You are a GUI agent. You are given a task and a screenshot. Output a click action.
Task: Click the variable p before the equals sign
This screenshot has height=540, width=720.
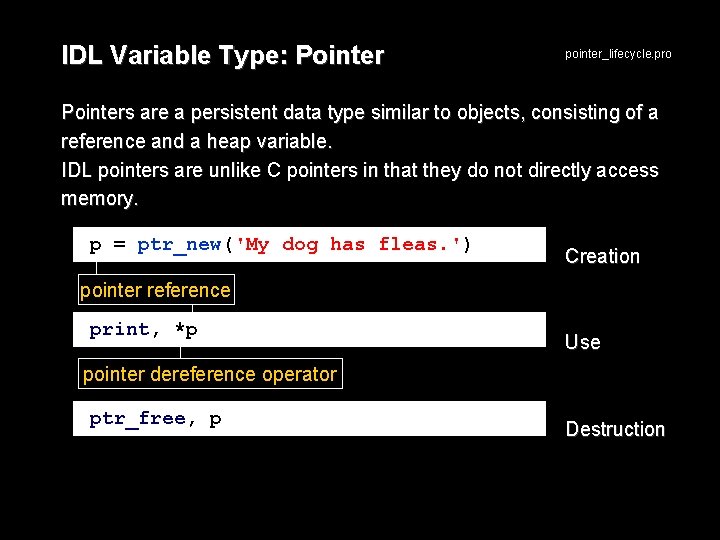[95, 246]
